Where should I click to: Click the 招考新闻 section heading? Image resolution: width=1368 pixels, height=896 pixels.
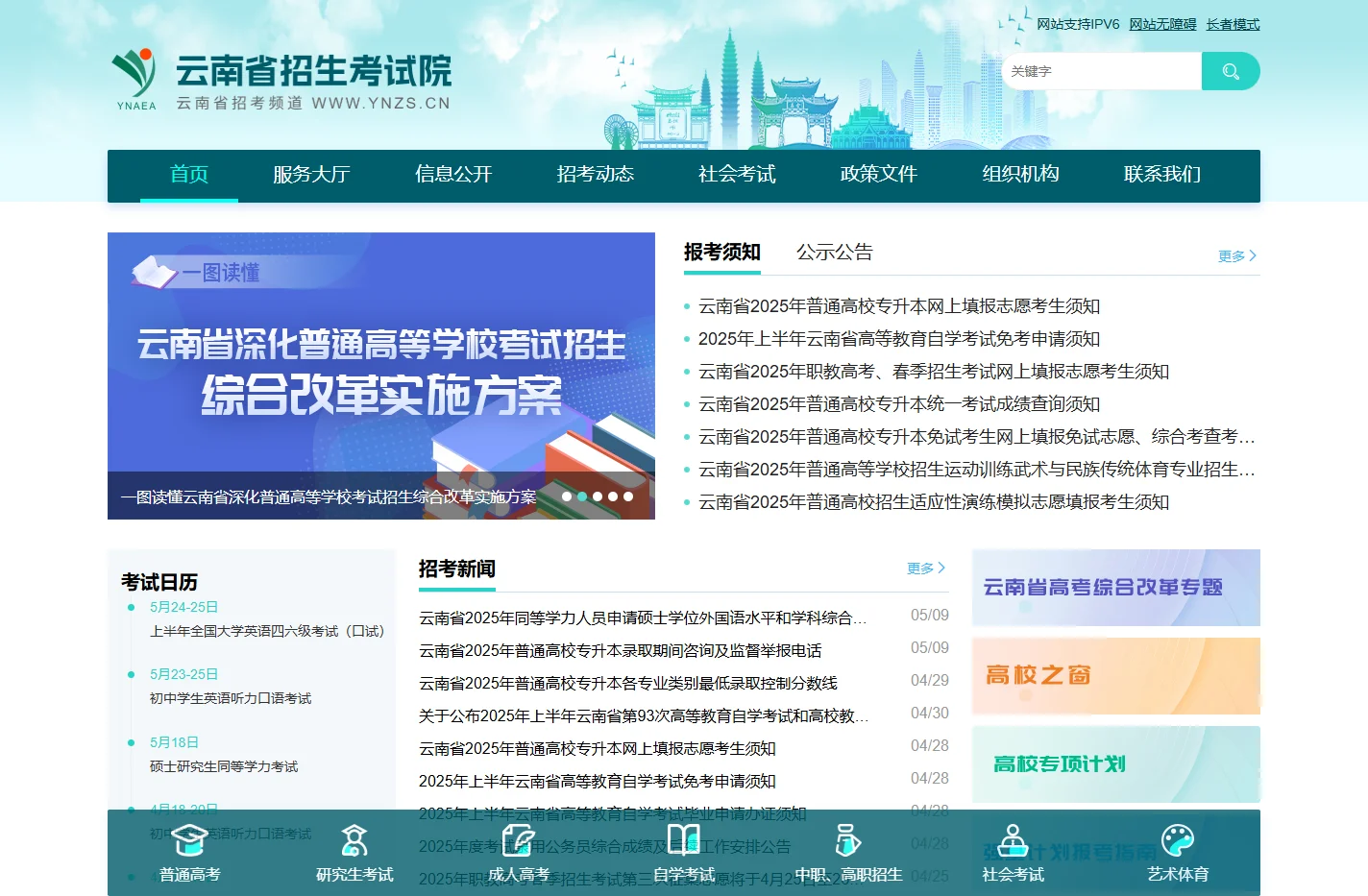click(x=457, y=569)
